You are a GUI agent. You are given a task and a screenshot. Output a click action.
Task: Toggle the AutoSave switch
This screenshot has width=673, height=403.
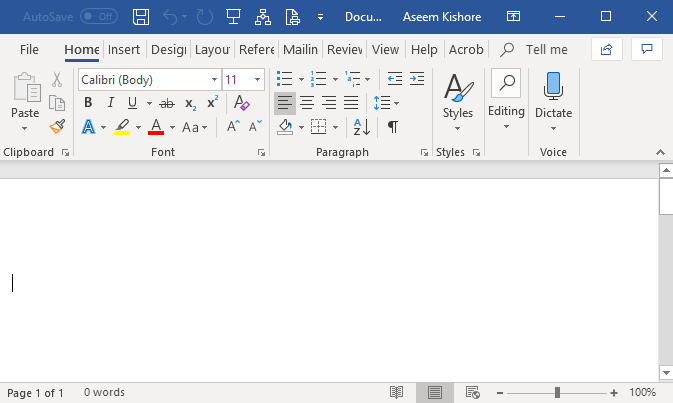(99, 17)
